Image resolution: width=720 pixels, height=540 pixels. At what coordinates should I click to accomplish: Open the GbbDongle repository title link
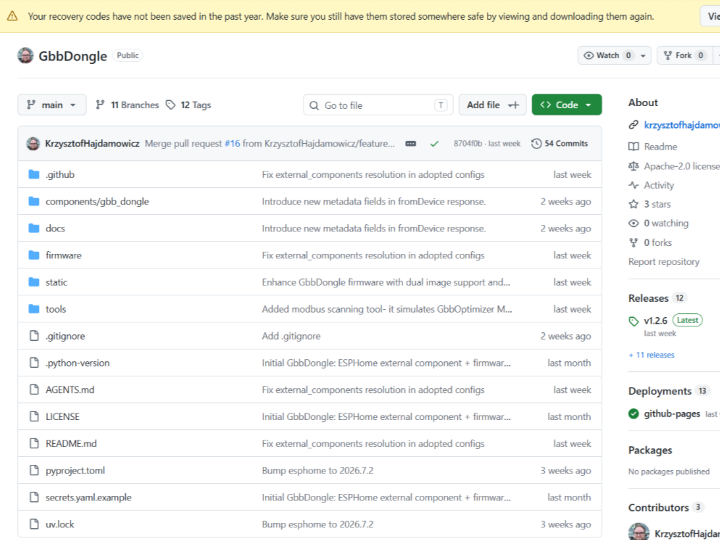click(73, 56)
